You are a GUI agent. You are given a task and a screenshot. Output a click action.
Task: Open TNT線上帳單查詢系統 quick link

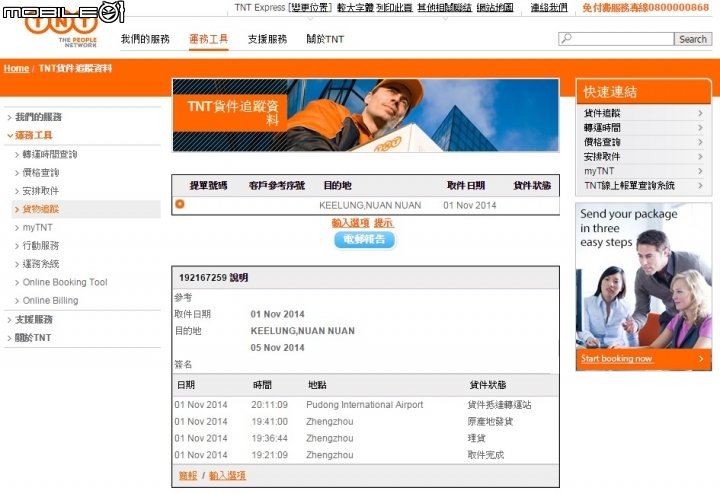tap(629, 185)
